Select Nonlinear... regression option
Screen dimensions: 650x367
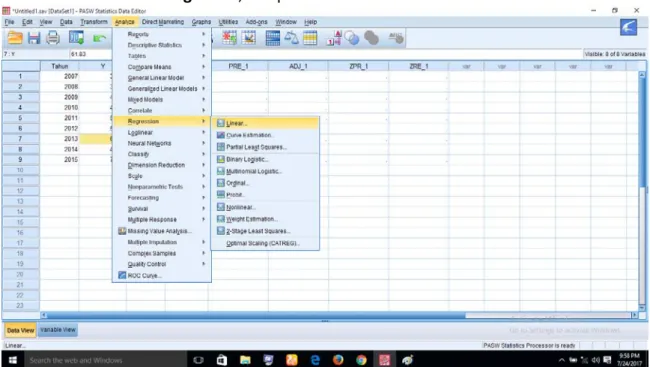click(x=265, y=207)
